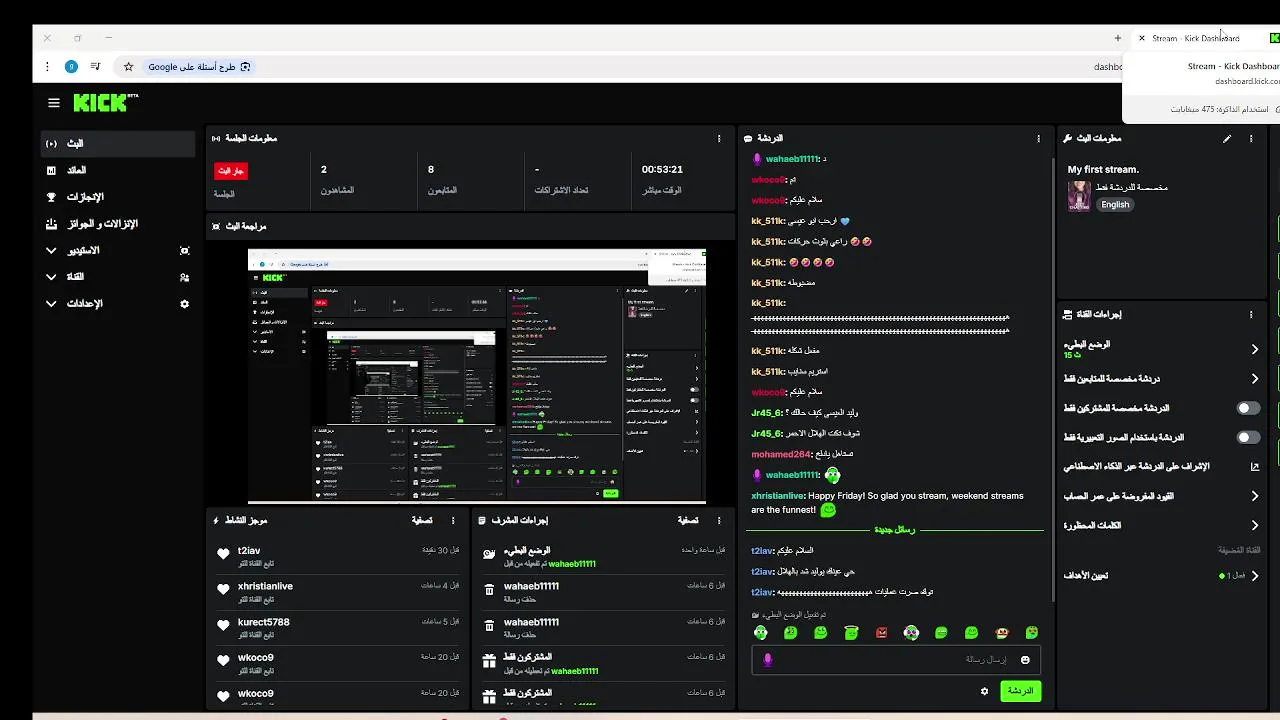Click username mohamed264 in chat

[x=780, y=454]
